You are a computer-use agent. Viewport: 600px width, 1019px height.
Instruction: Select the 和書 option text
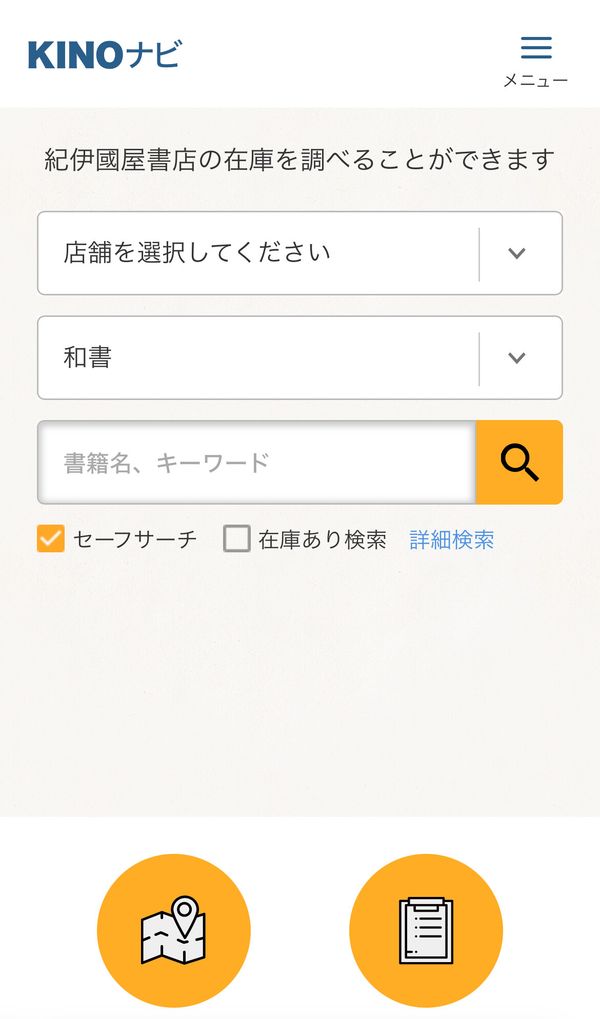point(88,357)
